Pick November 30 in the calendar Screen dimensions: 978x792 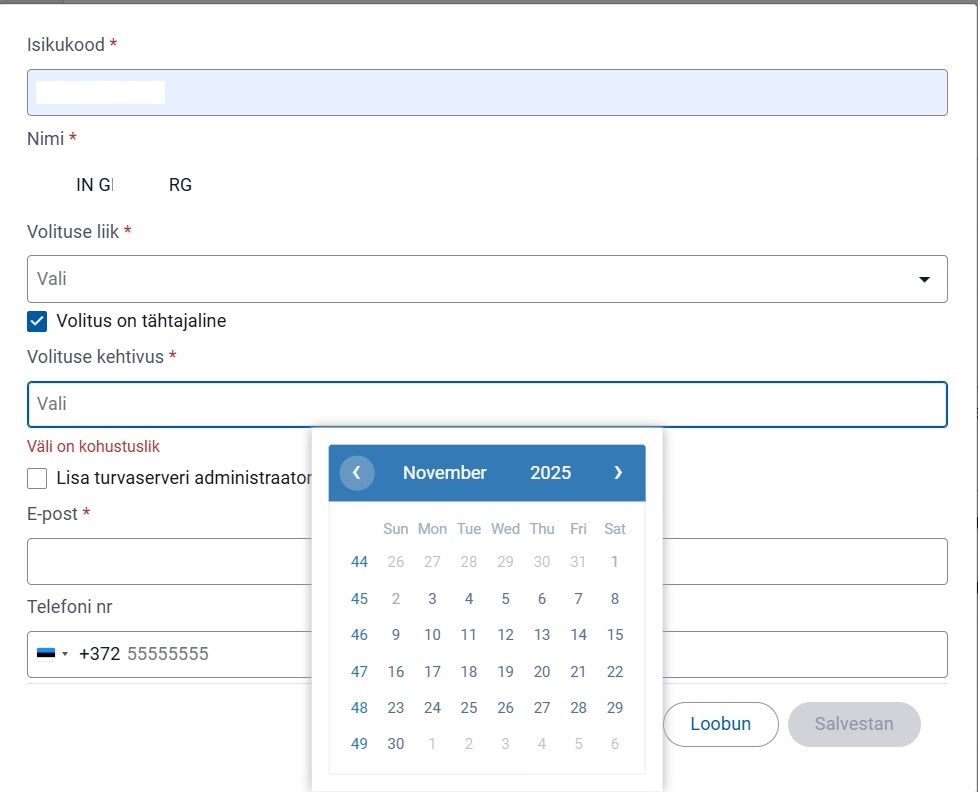[396, 744]
